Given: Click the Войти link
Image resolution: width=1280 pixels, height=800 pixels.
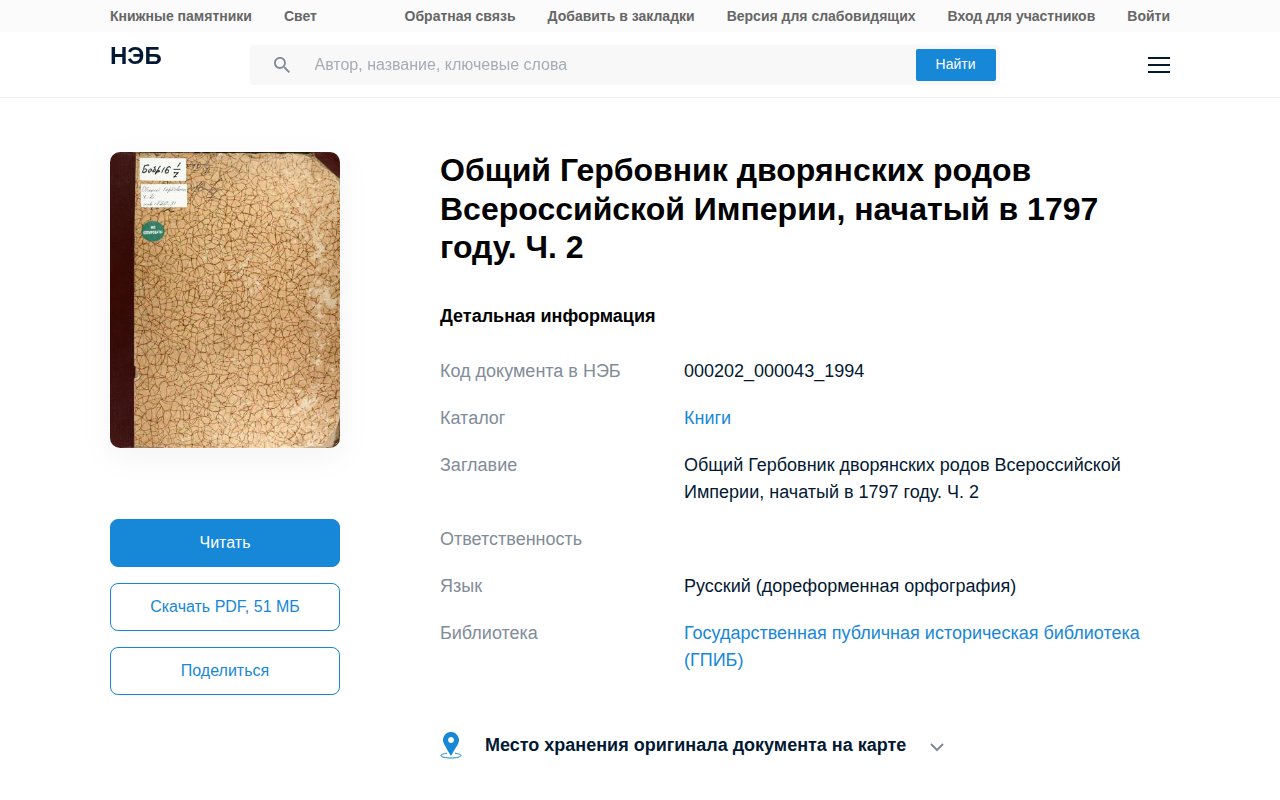Looking at the screenshot, I should click(x=1148, y=16).
